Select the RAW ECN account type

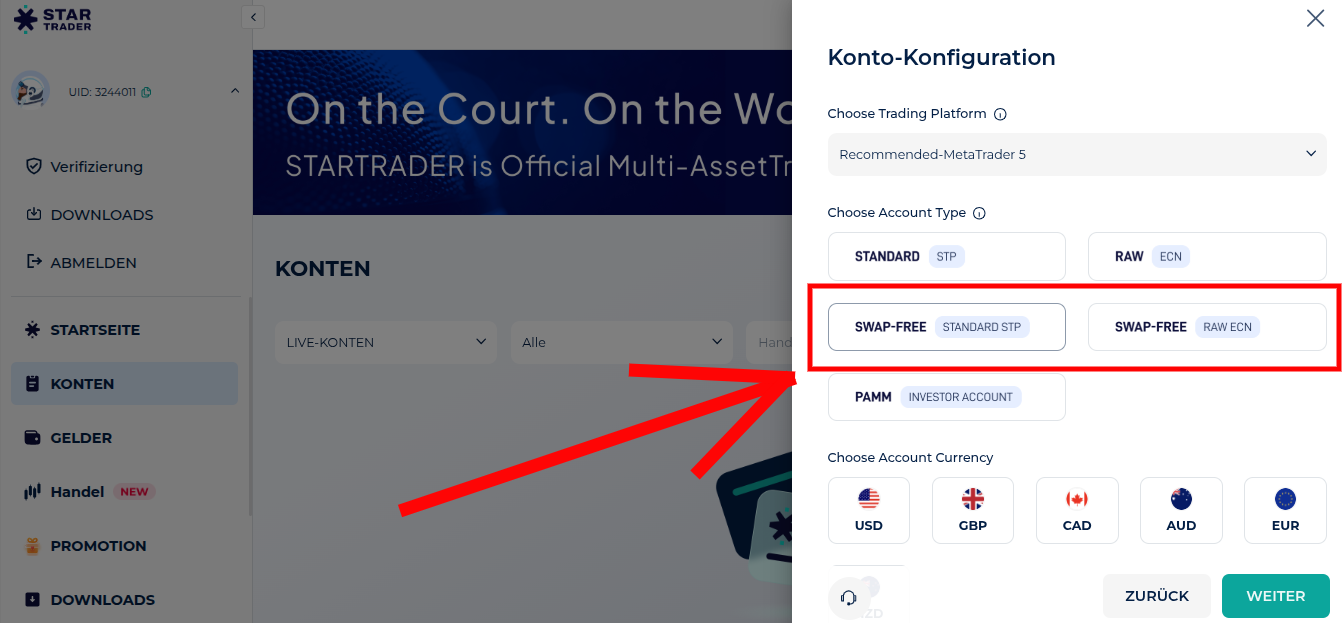pos(1206,257)
